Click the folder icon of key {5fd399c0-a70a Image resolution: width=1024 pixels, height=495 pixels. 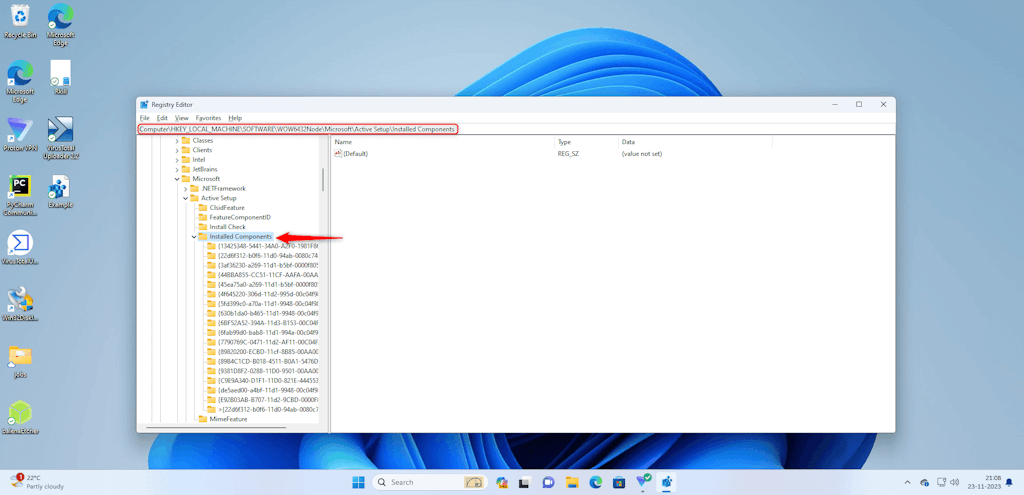[211, 304]
